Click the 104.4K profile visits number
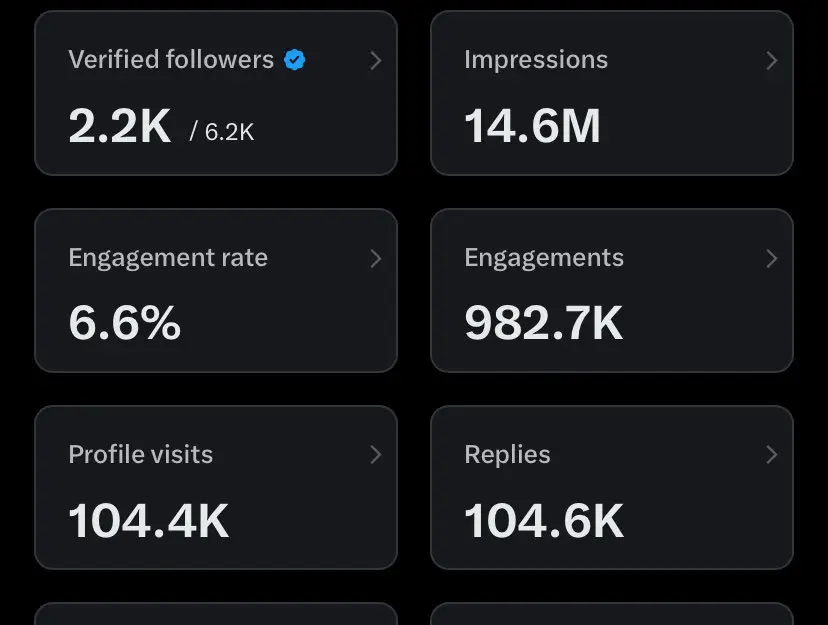The height and width of the screenshot is (625, 828). tap(149, 521)
